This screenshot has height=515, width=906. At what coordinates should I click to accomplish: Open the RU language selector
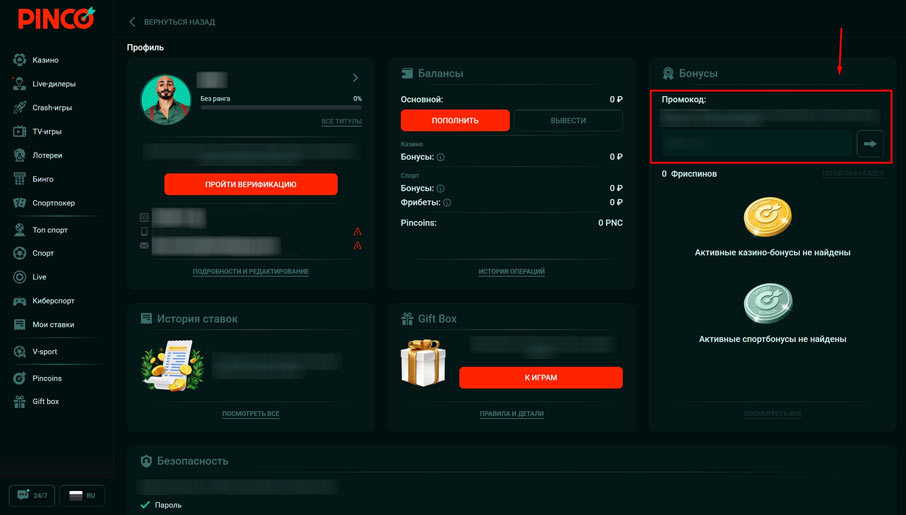82,495
